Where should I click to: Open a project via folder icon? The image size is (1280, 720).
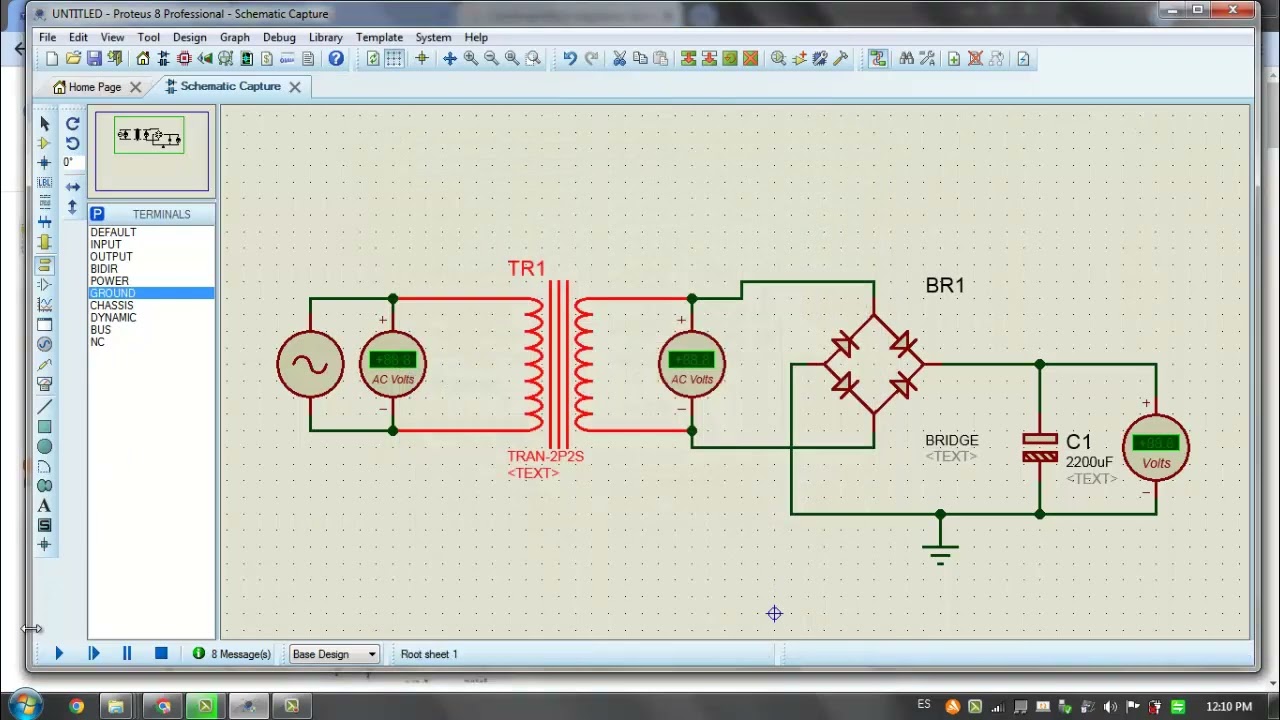[73, 59]
